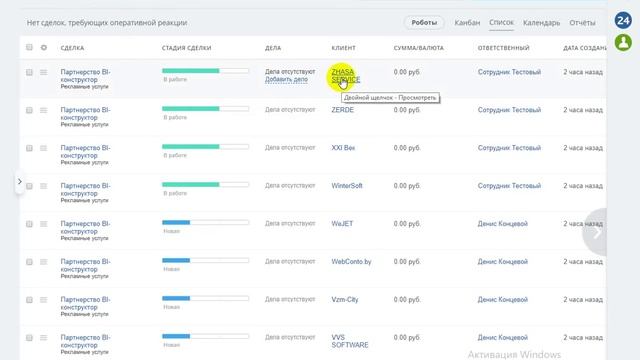Open Денис Концевой in WeJET row
Viewport: 640px width, 360px height.
point(502,224)
